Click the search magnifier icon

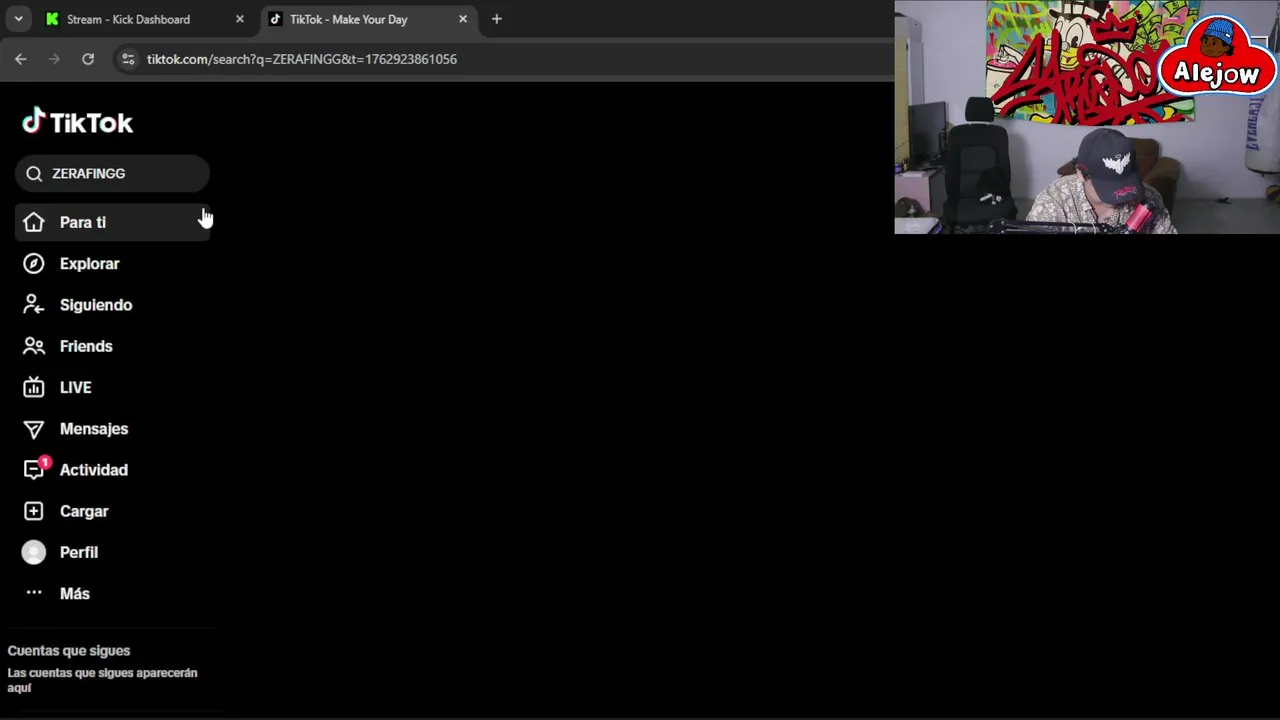(34, 174)
